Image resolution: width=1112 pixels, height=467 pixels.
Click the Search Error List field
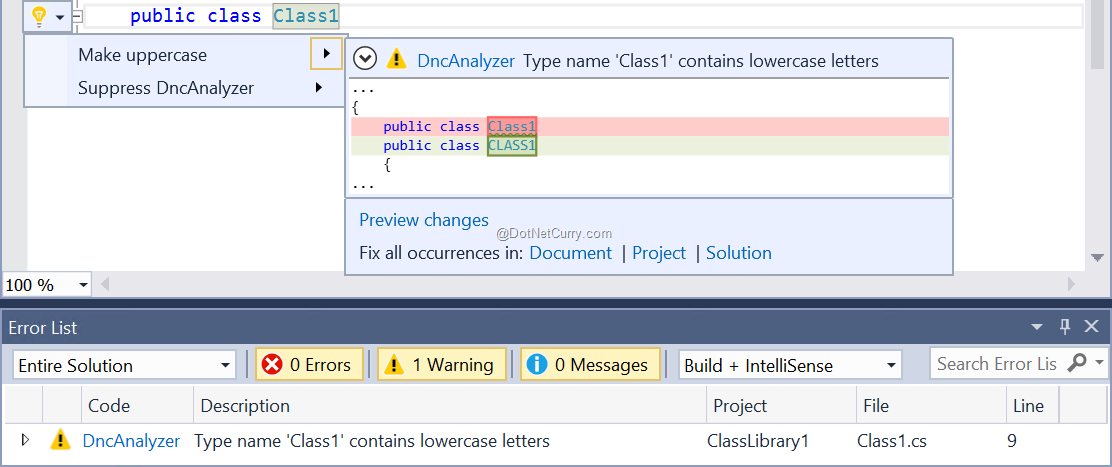tap(996, 364)
